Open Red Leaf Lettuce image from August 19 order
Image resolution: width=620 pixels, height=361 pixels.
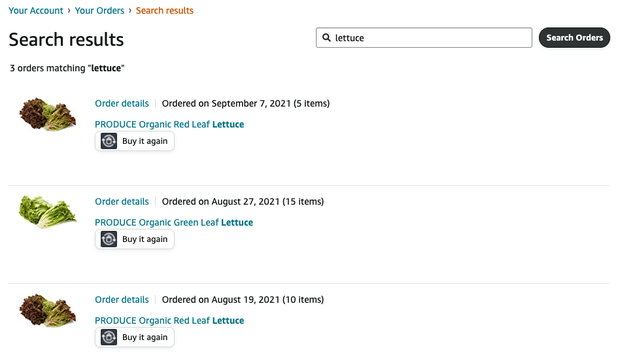[x=47, y=310]
